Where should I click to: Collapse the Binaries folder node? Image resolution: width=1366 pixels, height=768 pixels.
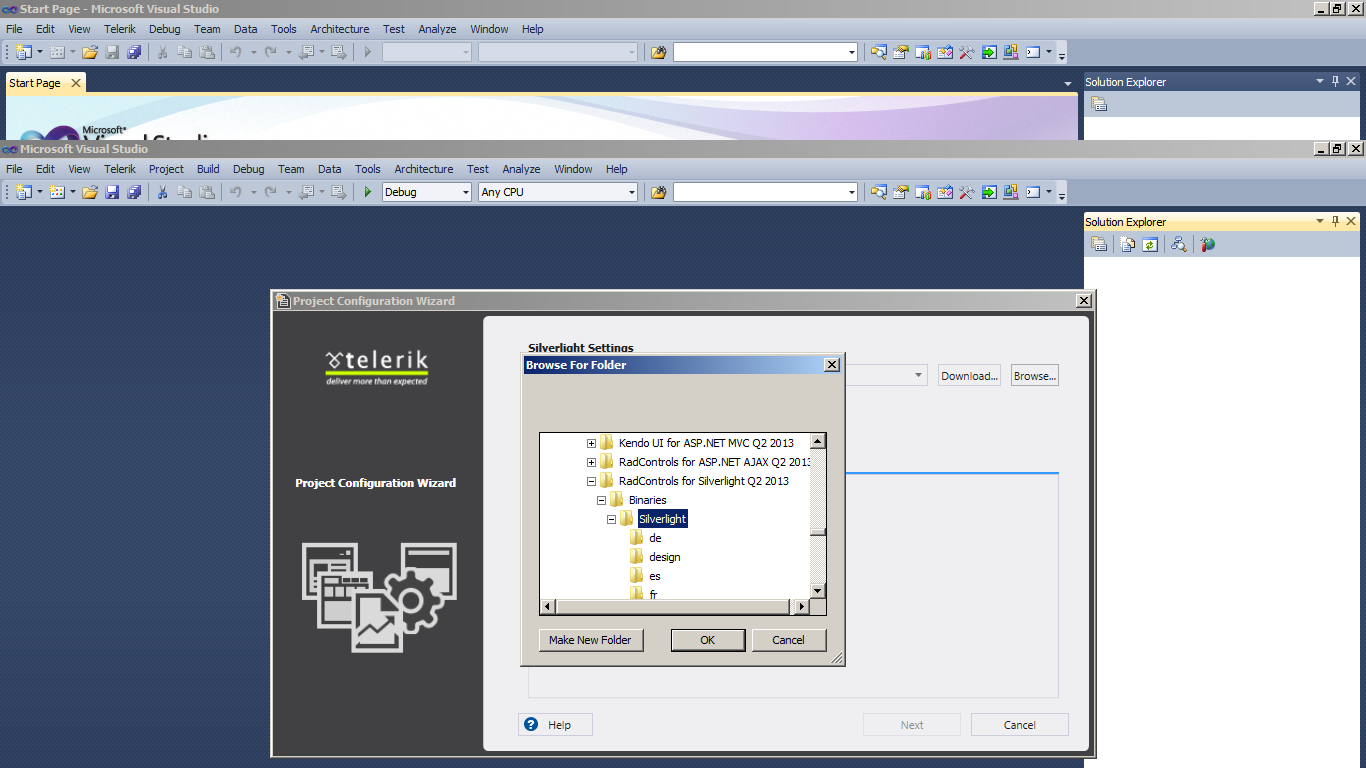point(601,500)
